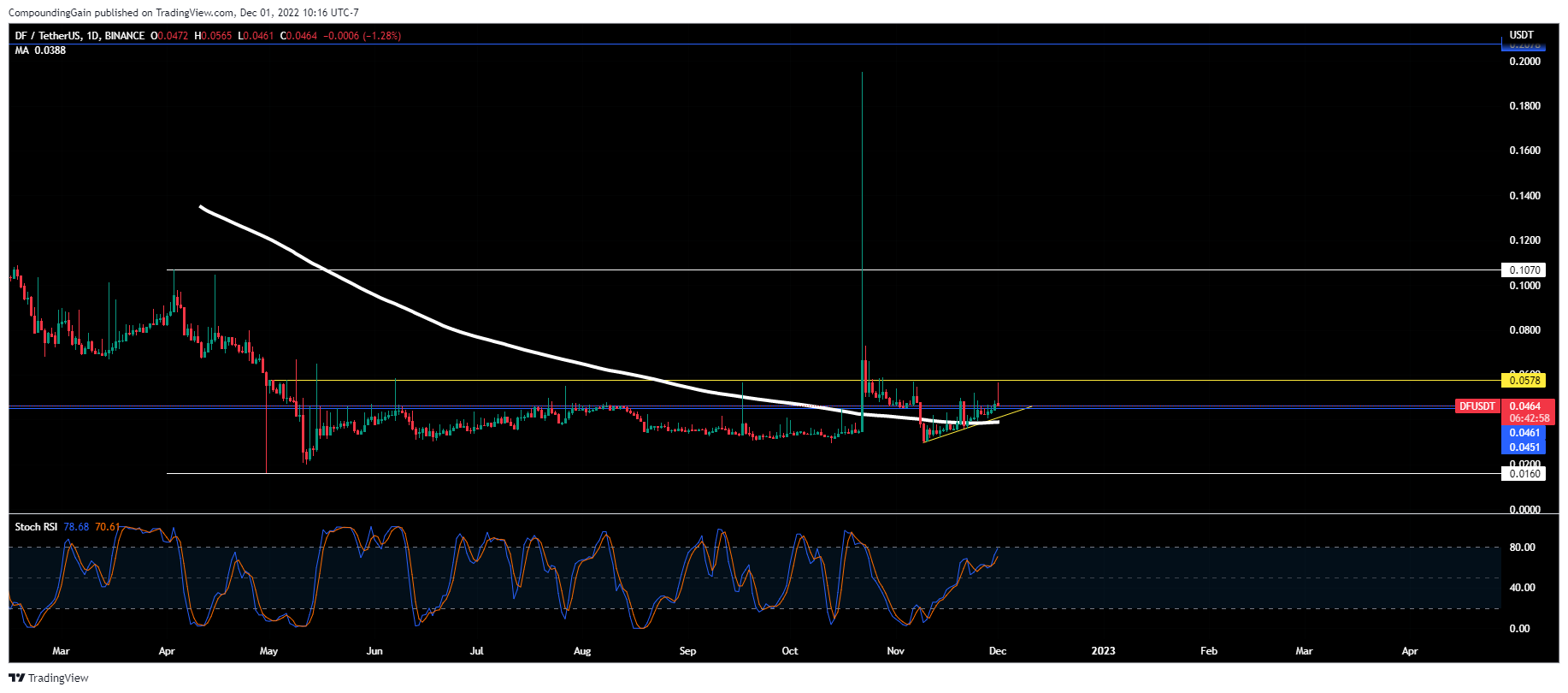Image resolution: width=1568 pixels, height=693 pixels.
Task: Click the 80.00 Stoch RSI scale label
Action: [x=1523, y=548]
